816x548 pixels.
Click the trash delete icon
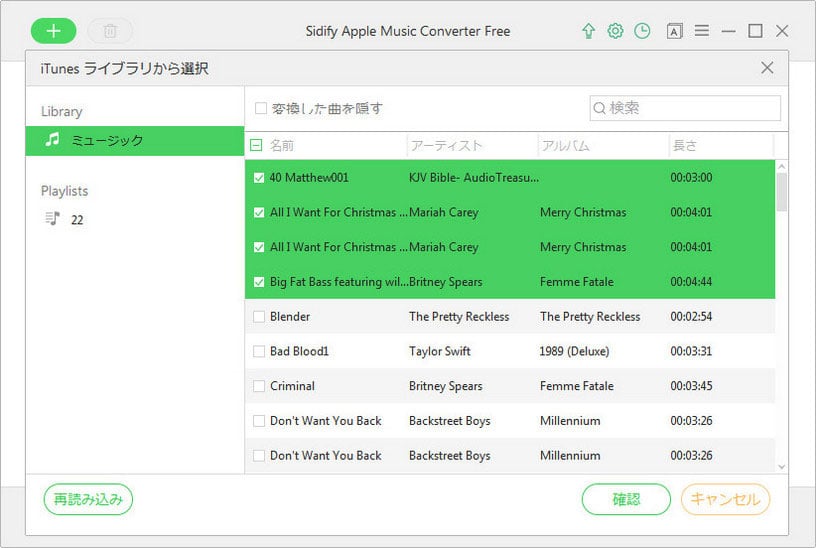110,31
